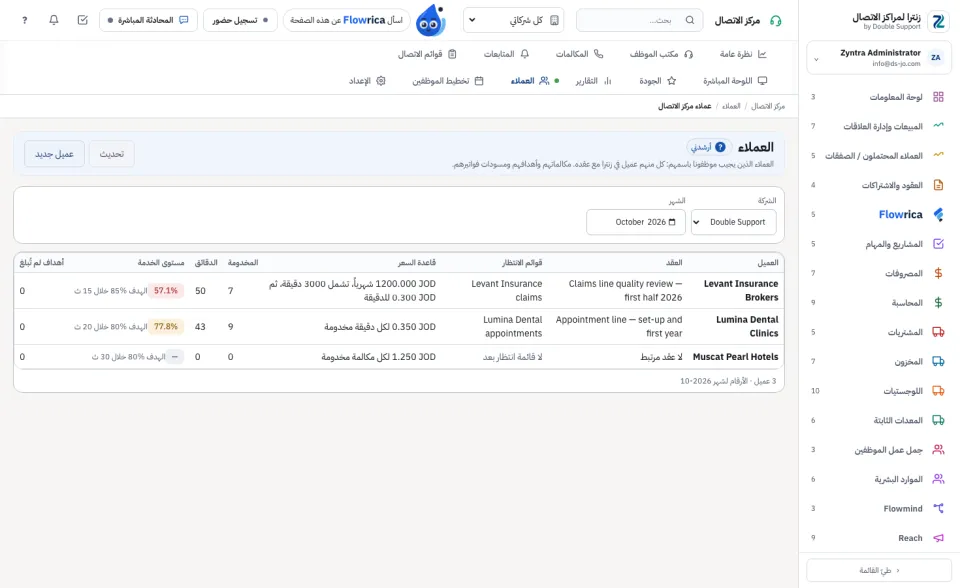Viewport: 960px width, 588px height.
Task: Switch to اللوحة المباشرة tab
Action: pyautogui.click(x=735, y=81)
